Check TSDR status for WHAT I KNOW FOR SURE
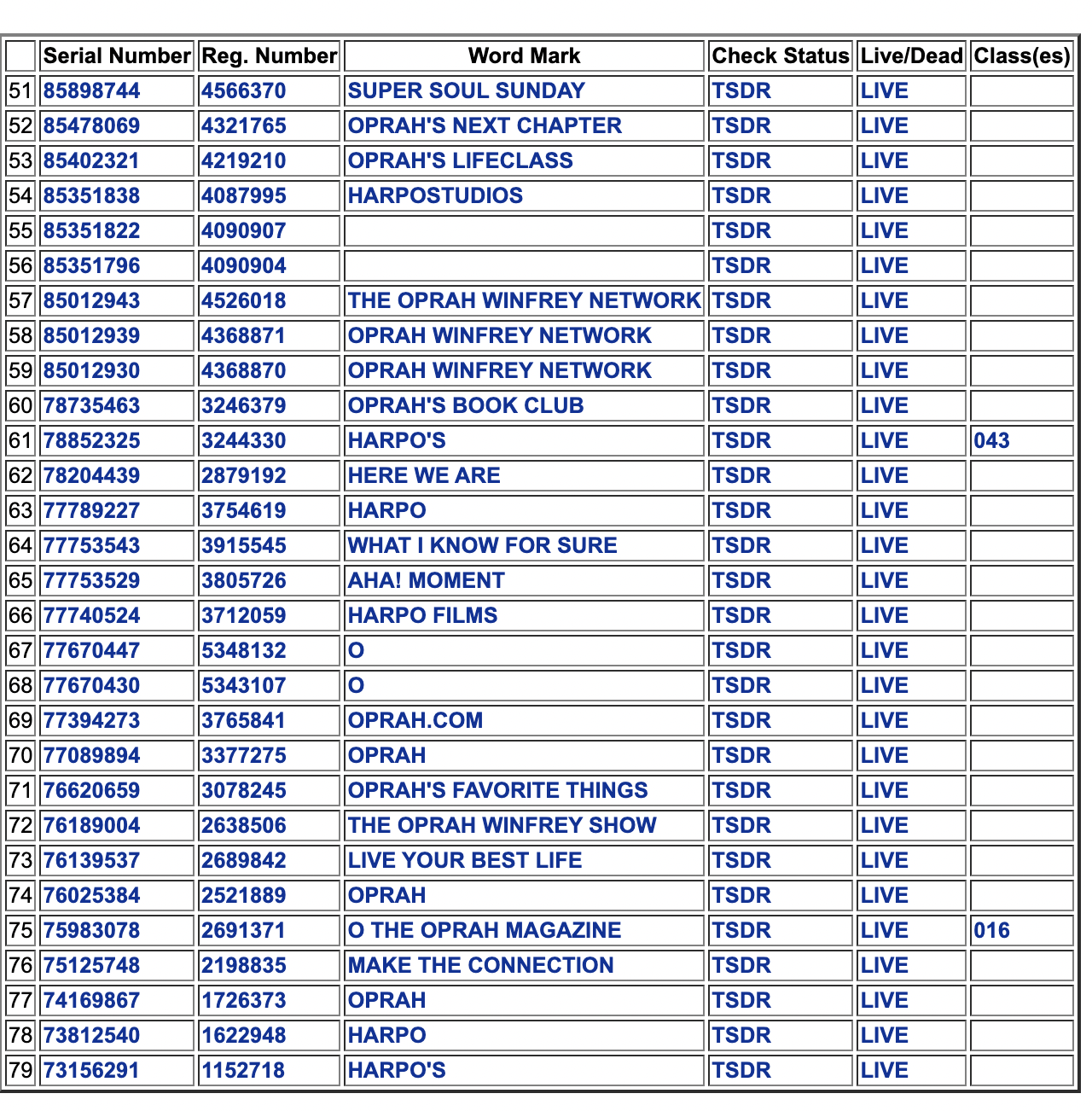 741,546
